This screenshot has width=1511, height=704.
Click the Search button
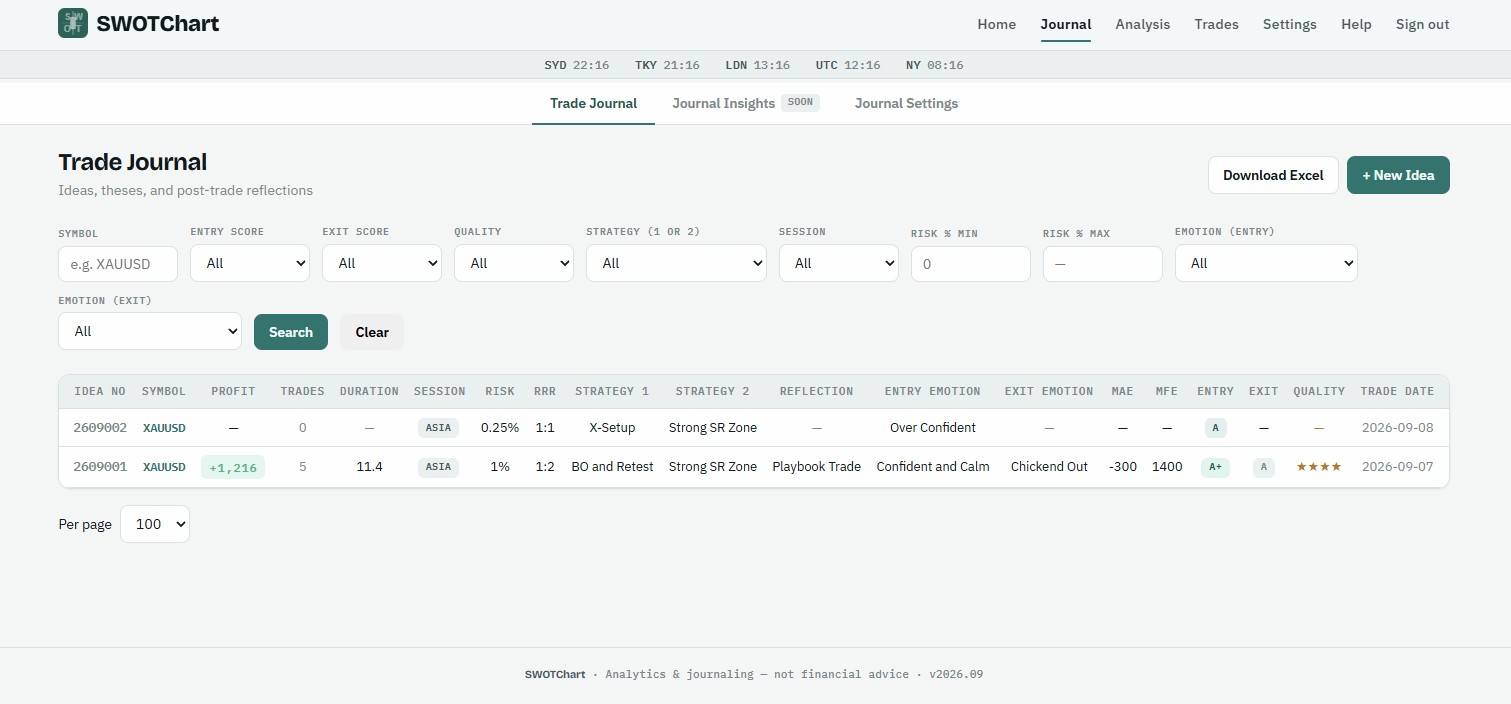(x=291, y=332)
